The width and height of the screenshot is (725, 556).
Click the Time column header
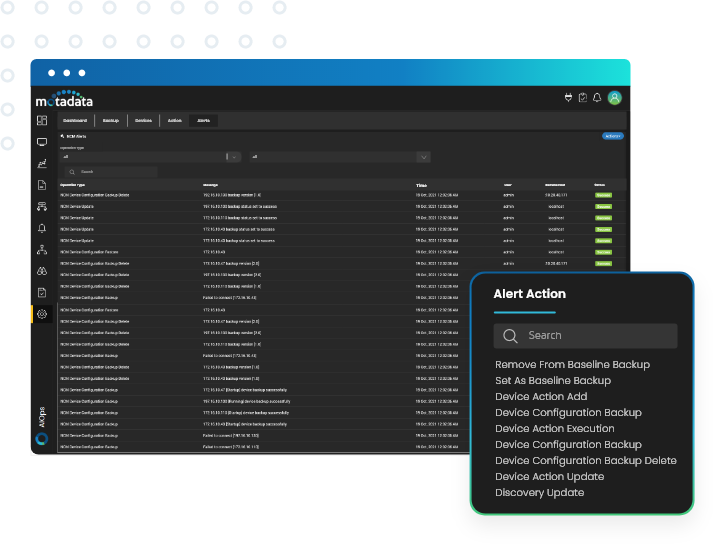(x=421, y=185)
